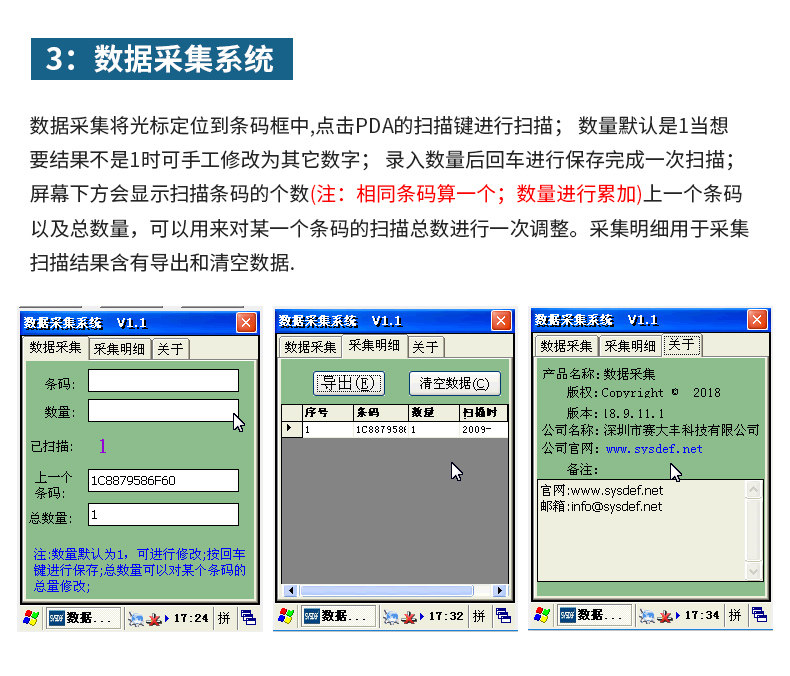Click the 数量 column header in grid
The width and height of the screenshot is (790, 676).
click(x=434, y=413)
